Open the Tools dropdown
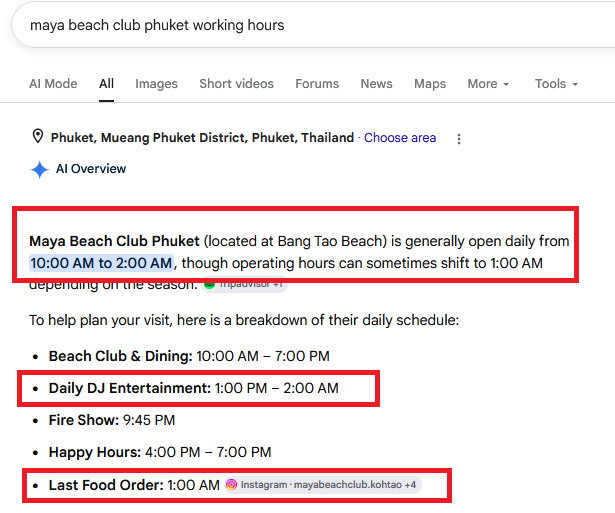 pyautogui.click(x=556, y=84)
